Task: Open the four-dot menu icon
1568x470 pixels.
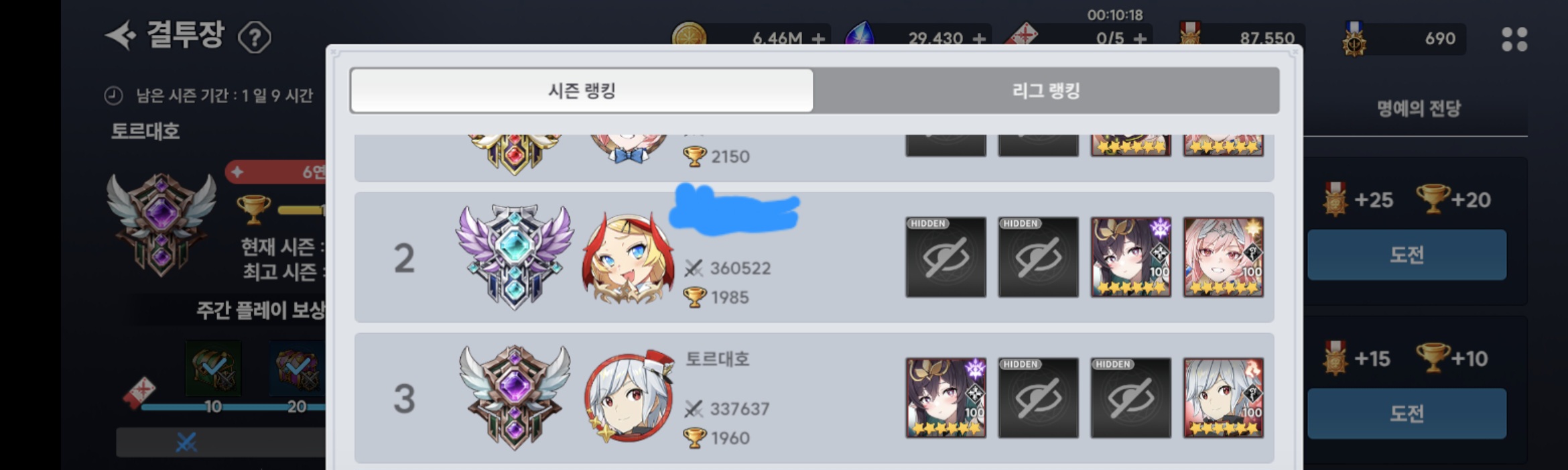Action: tap(1514, 40)
